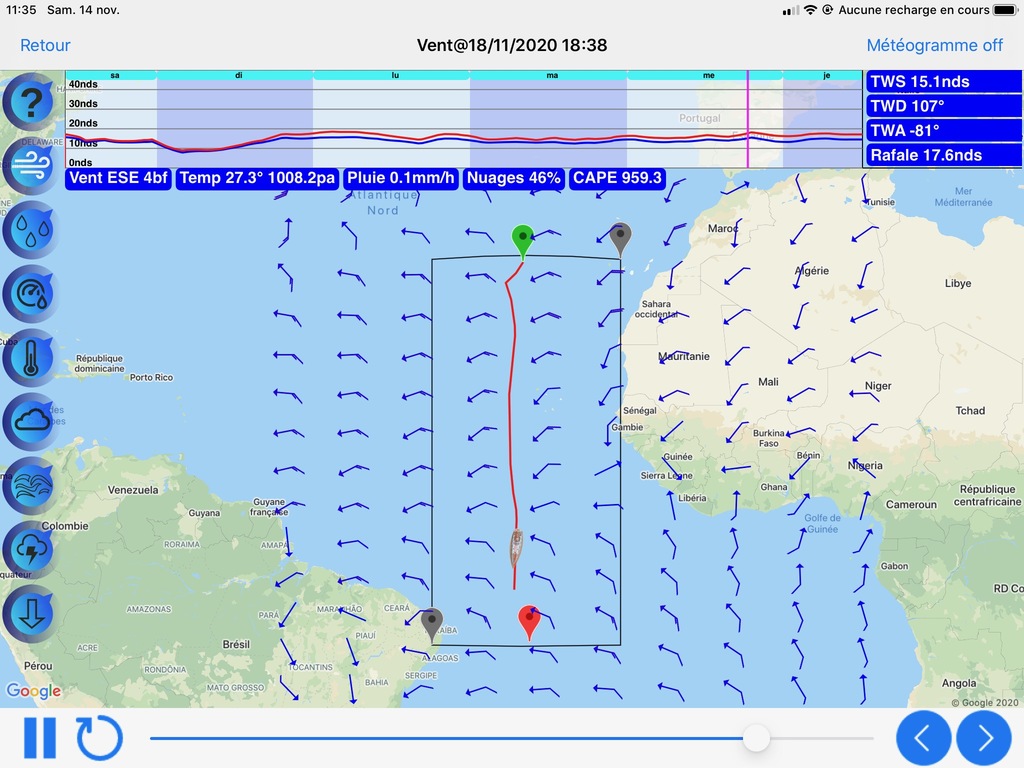Image resolution: width=1024 pixels, height=768 pixels.
Task: Tap the TWS 15.1nds readout
Action: 943,82
